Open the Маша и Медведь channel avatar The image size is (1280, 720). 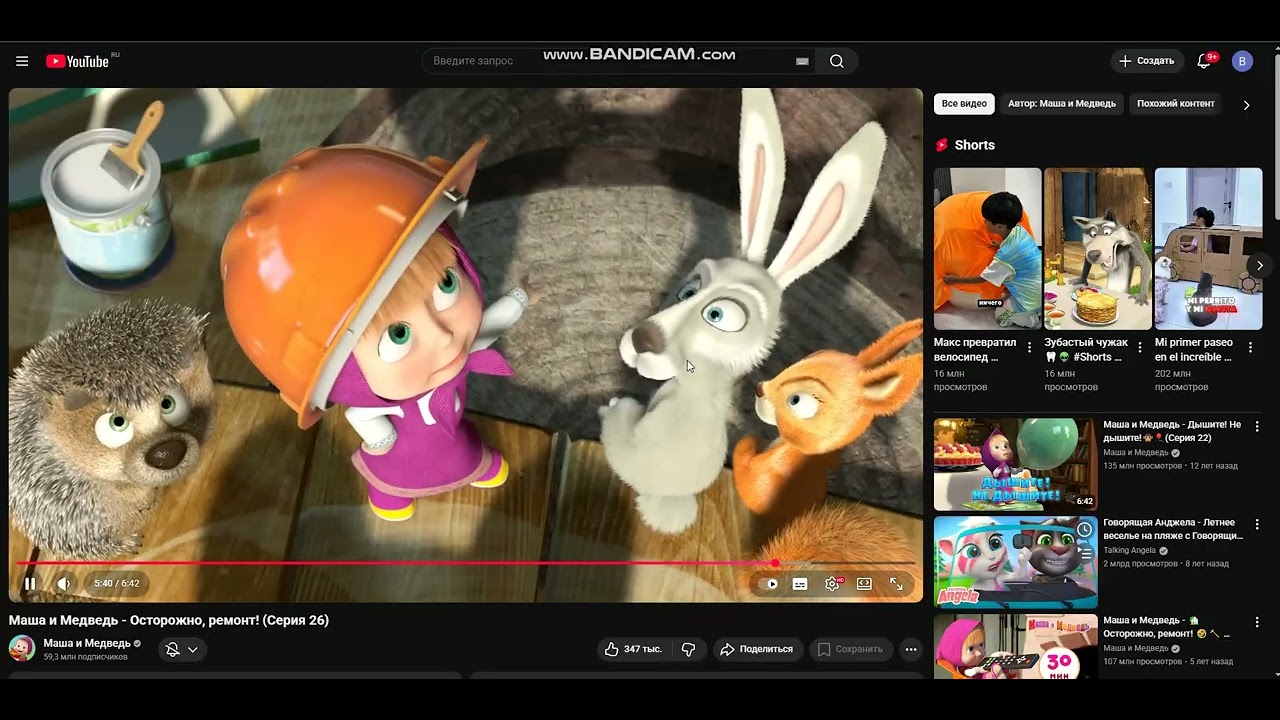[x=22, y=648]
